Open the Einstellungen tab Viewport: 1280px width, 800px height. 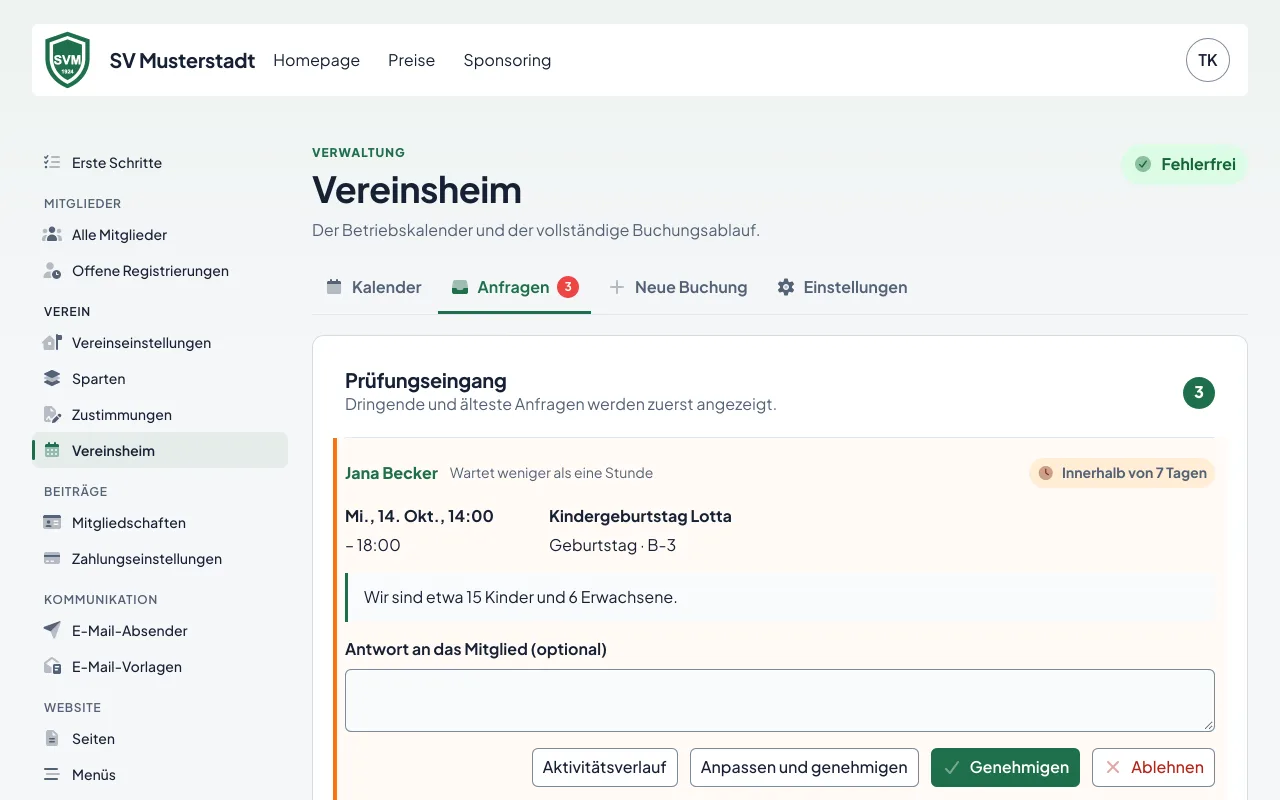[x=843, y=287]
